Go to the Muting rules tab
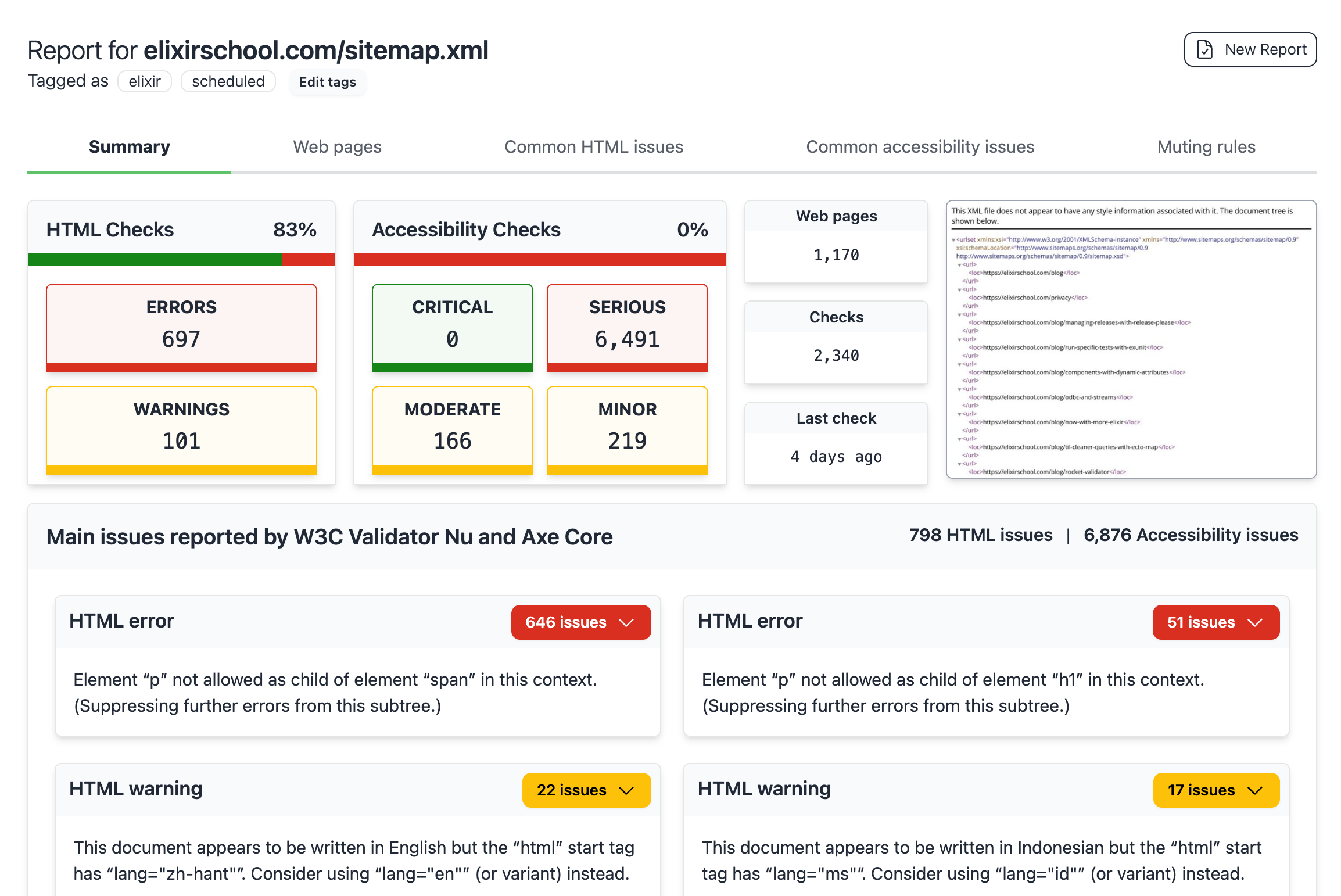 (x=1206, y=147)
